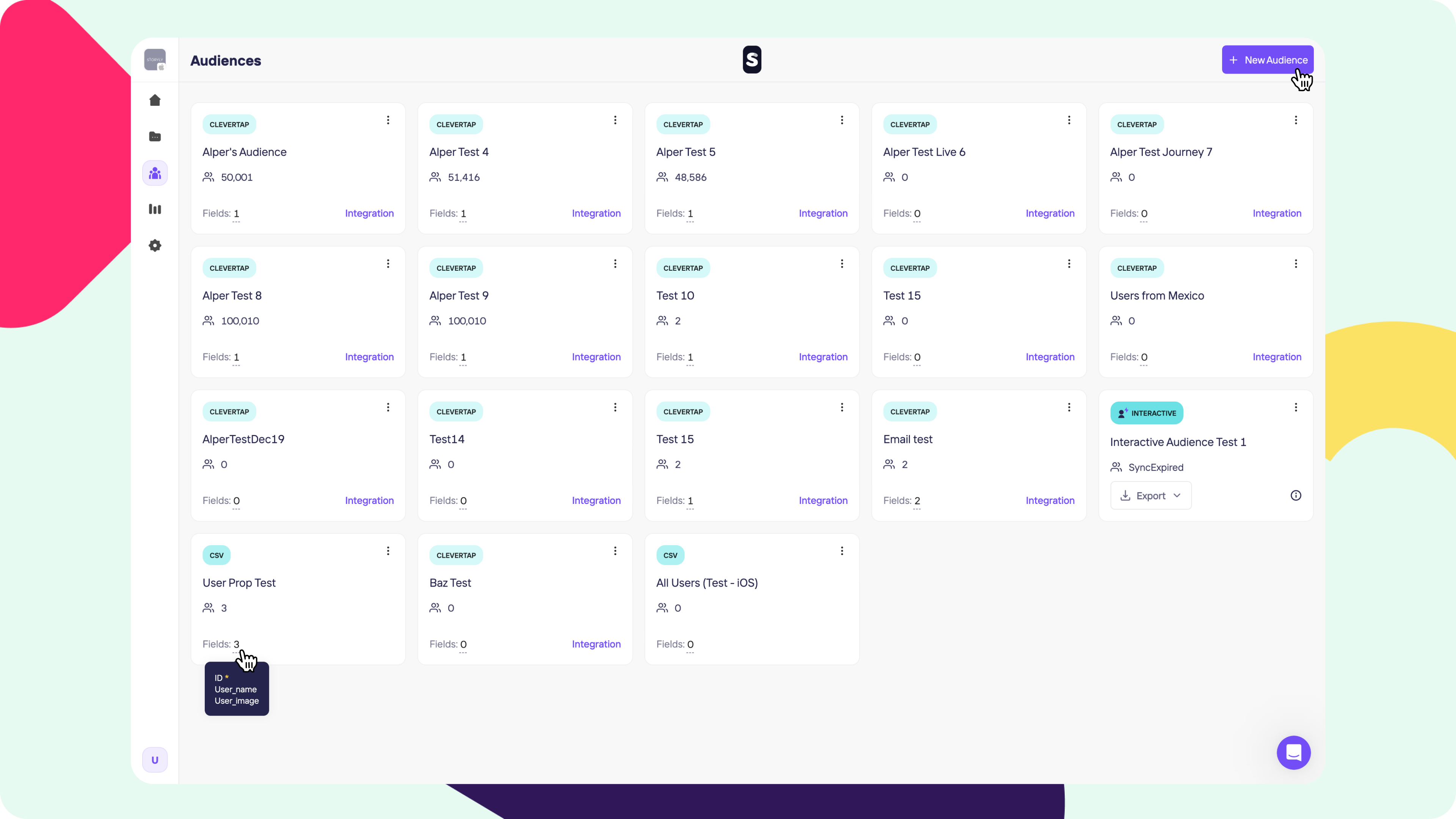
Task: Open options menu on Baz Test card
Action: click(x=615, y=551)
